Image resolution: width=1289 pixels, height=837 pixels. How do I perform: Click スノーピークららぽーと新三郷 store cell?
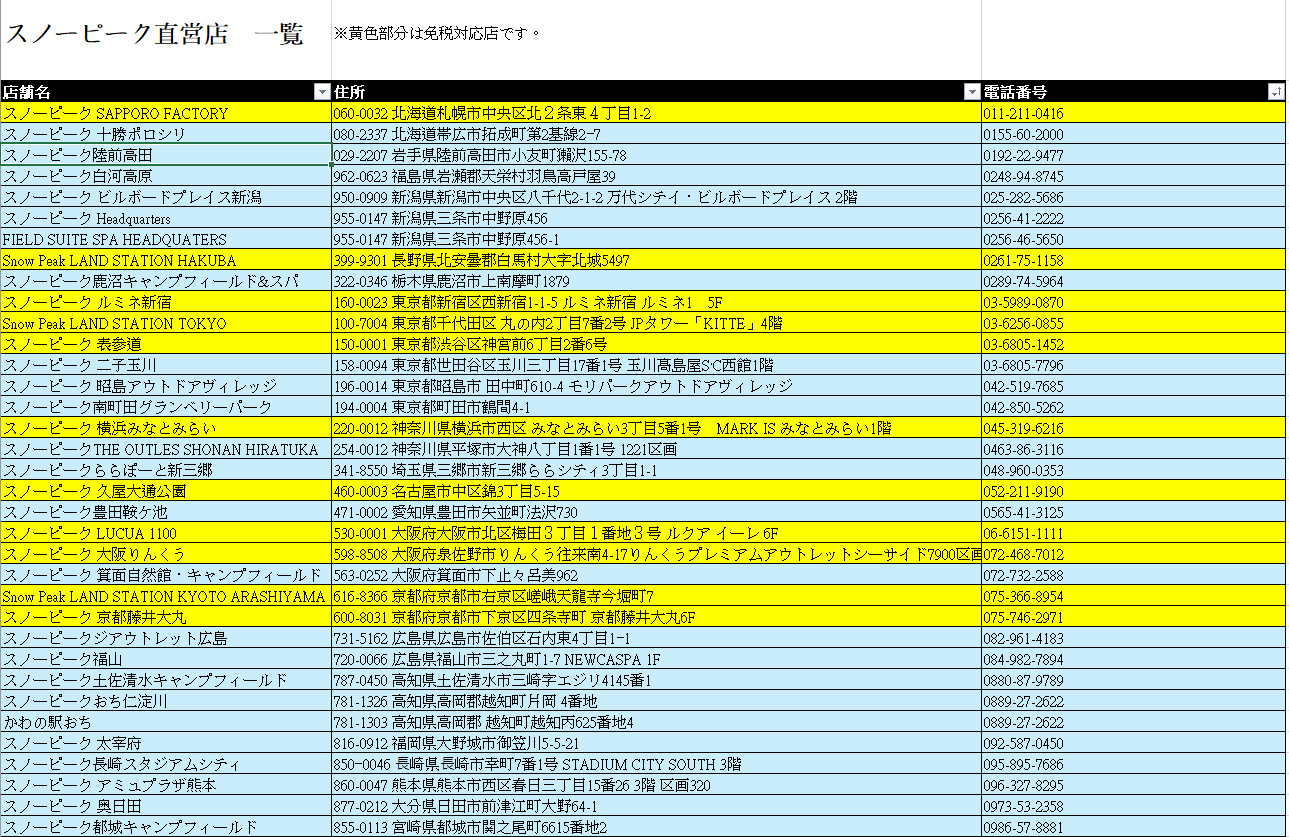(166, 471)
